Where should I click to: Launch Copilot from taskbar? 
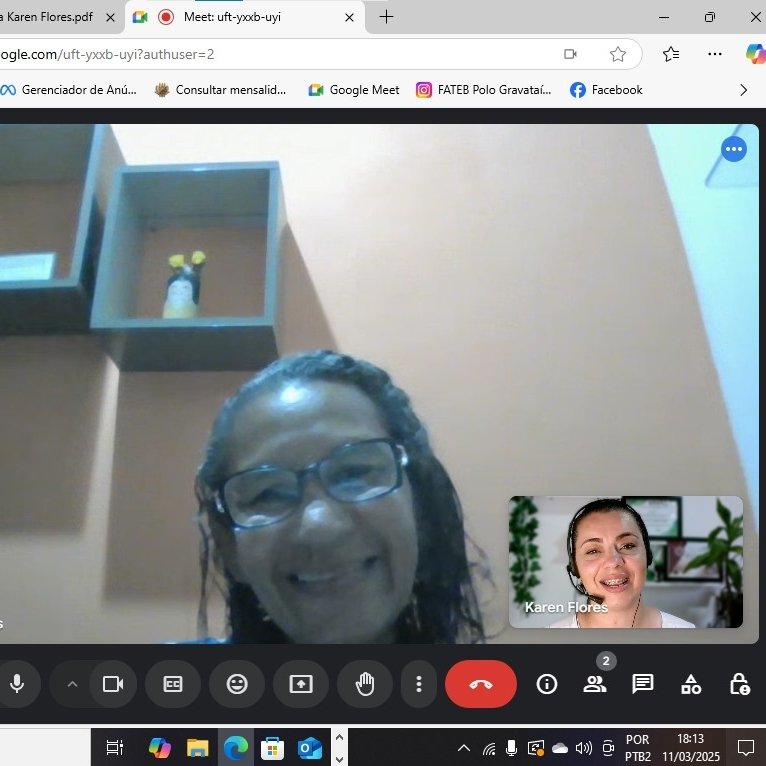pos(159,747)
